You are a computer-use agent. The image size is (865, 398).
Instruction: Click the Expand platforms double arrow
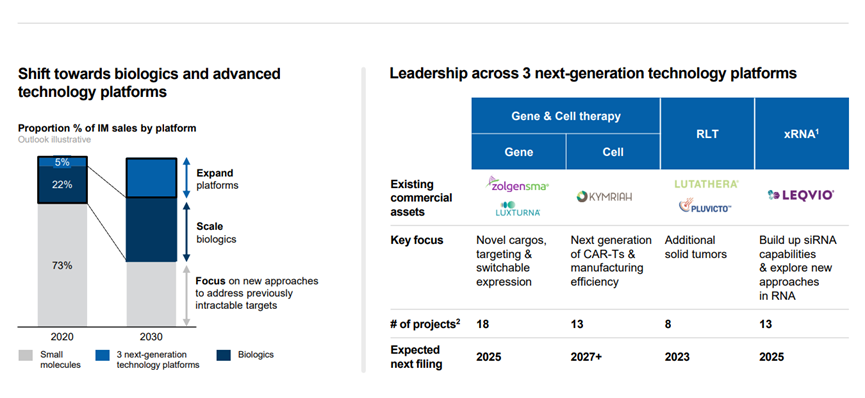pos(186,177)
